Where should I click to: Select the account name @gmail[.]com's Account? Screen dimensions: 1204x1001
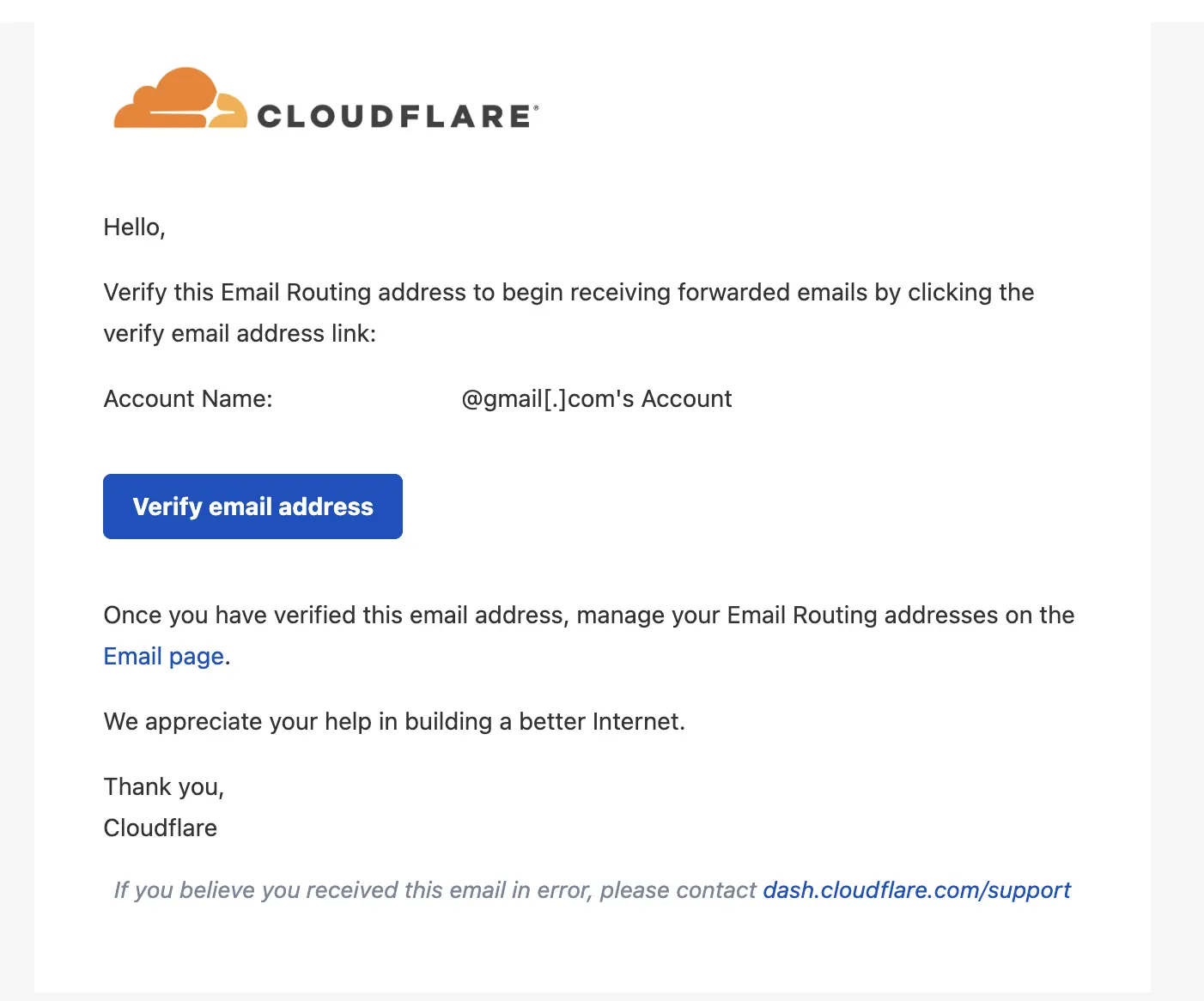click(x=597, y=398)
